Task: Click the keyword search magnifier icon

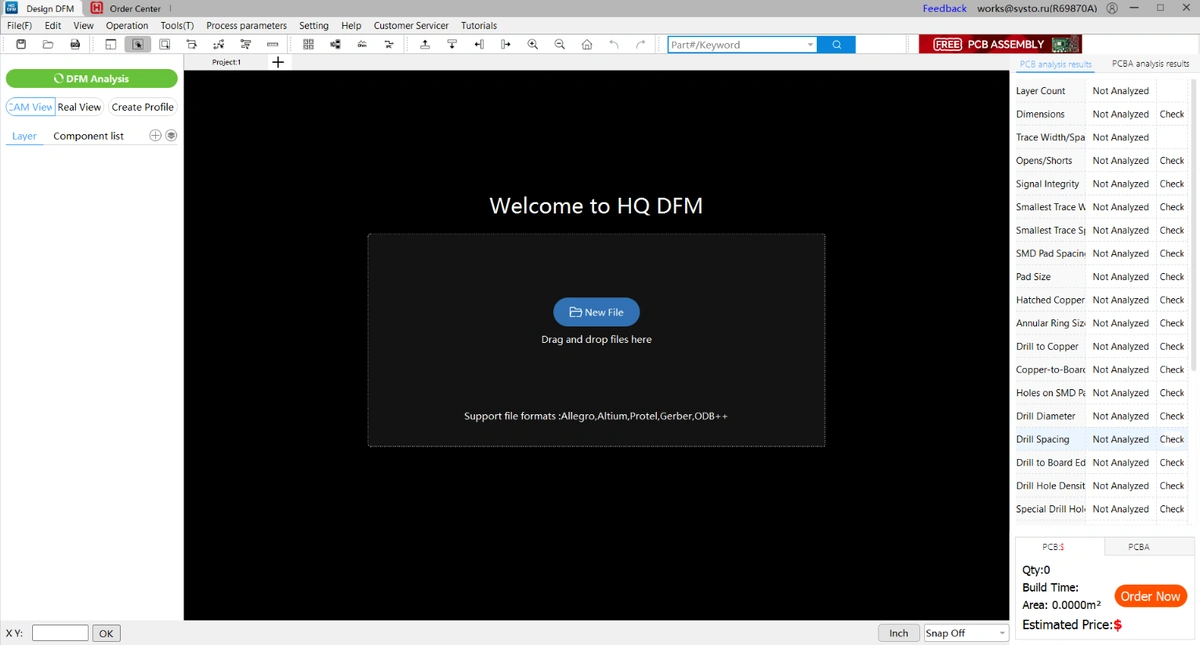Action: (x=838, y=44)
